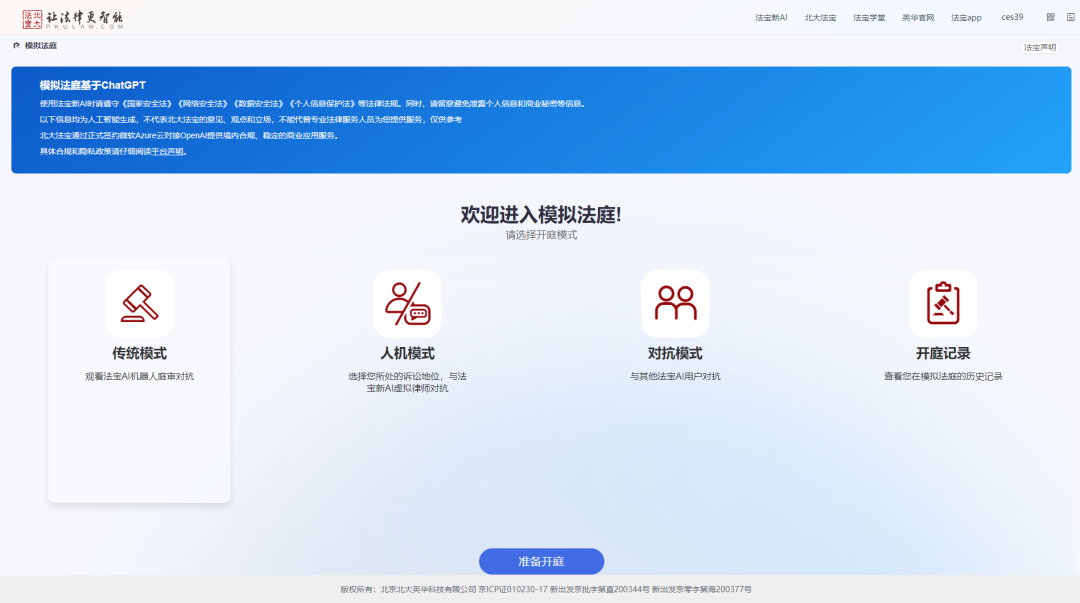Open 法宝新AI in top navigation

[771, 18]
